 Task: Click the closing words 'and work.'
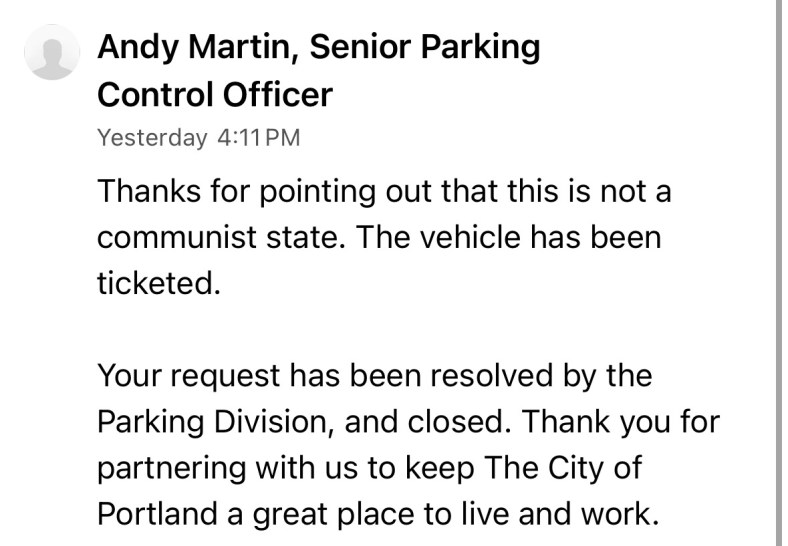click(588, 514)
